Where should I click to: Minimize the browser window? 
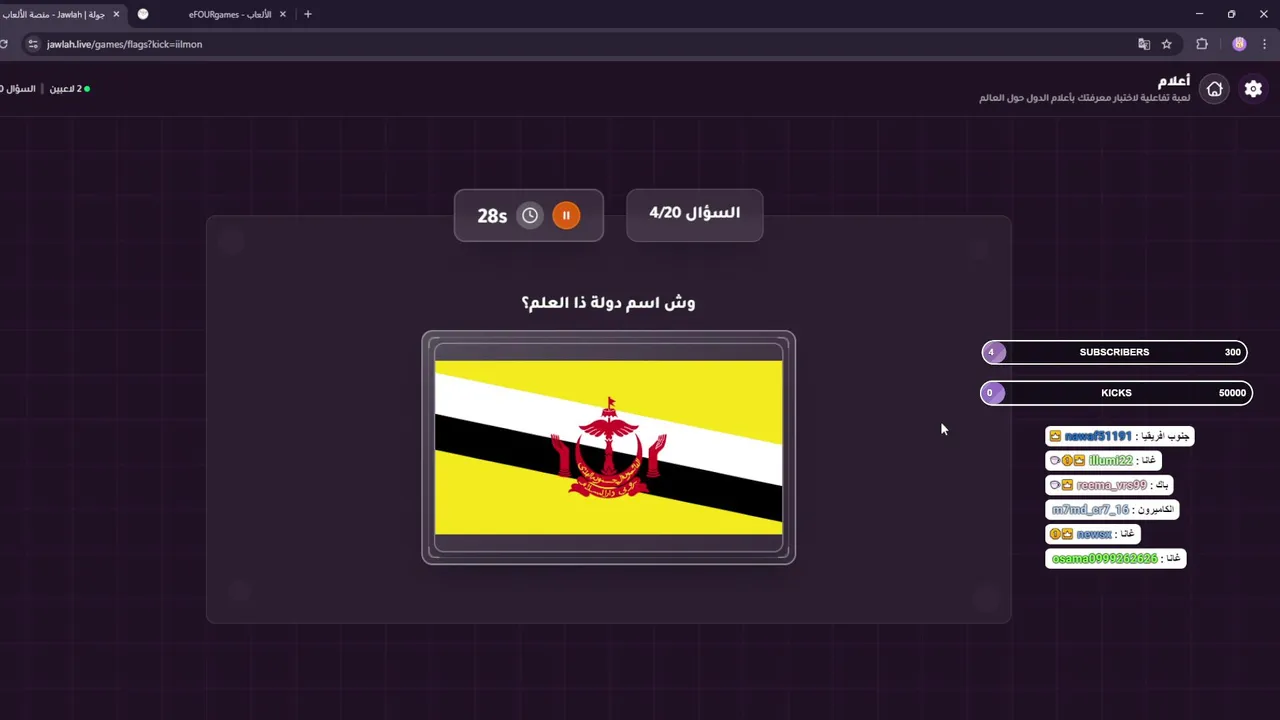coord(1199,14)
